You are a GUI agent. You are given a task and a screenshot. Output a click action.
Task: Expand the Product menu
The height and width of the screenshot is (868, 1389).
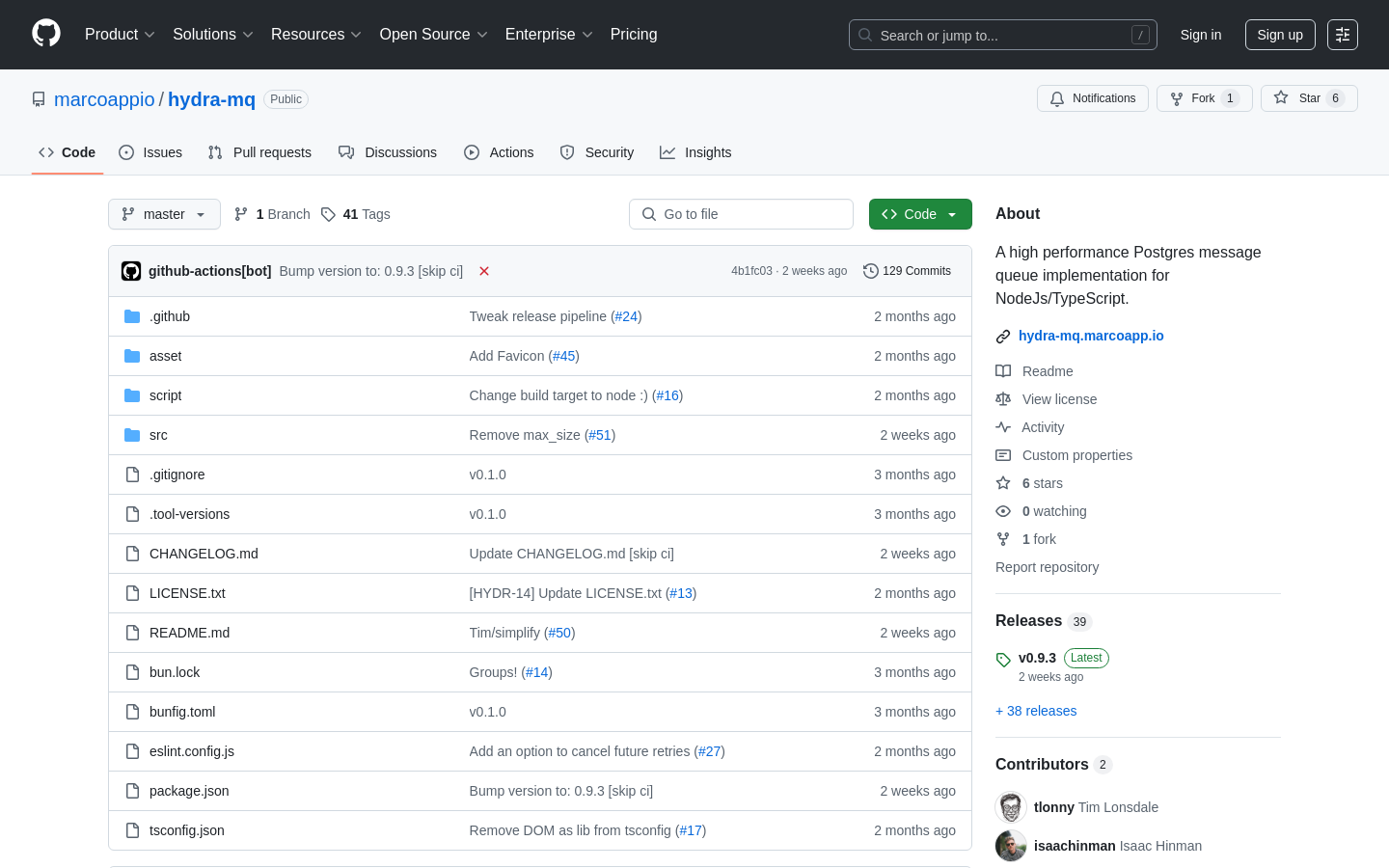(120, 35)
